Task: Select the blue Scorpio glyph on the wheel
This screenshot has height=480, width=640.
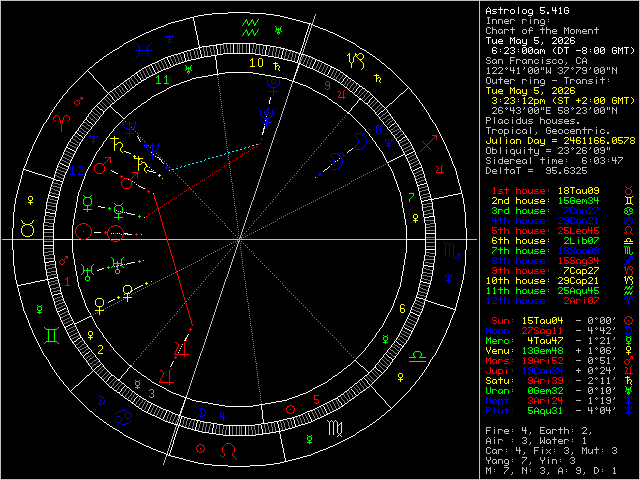Action: pos(452,249)
